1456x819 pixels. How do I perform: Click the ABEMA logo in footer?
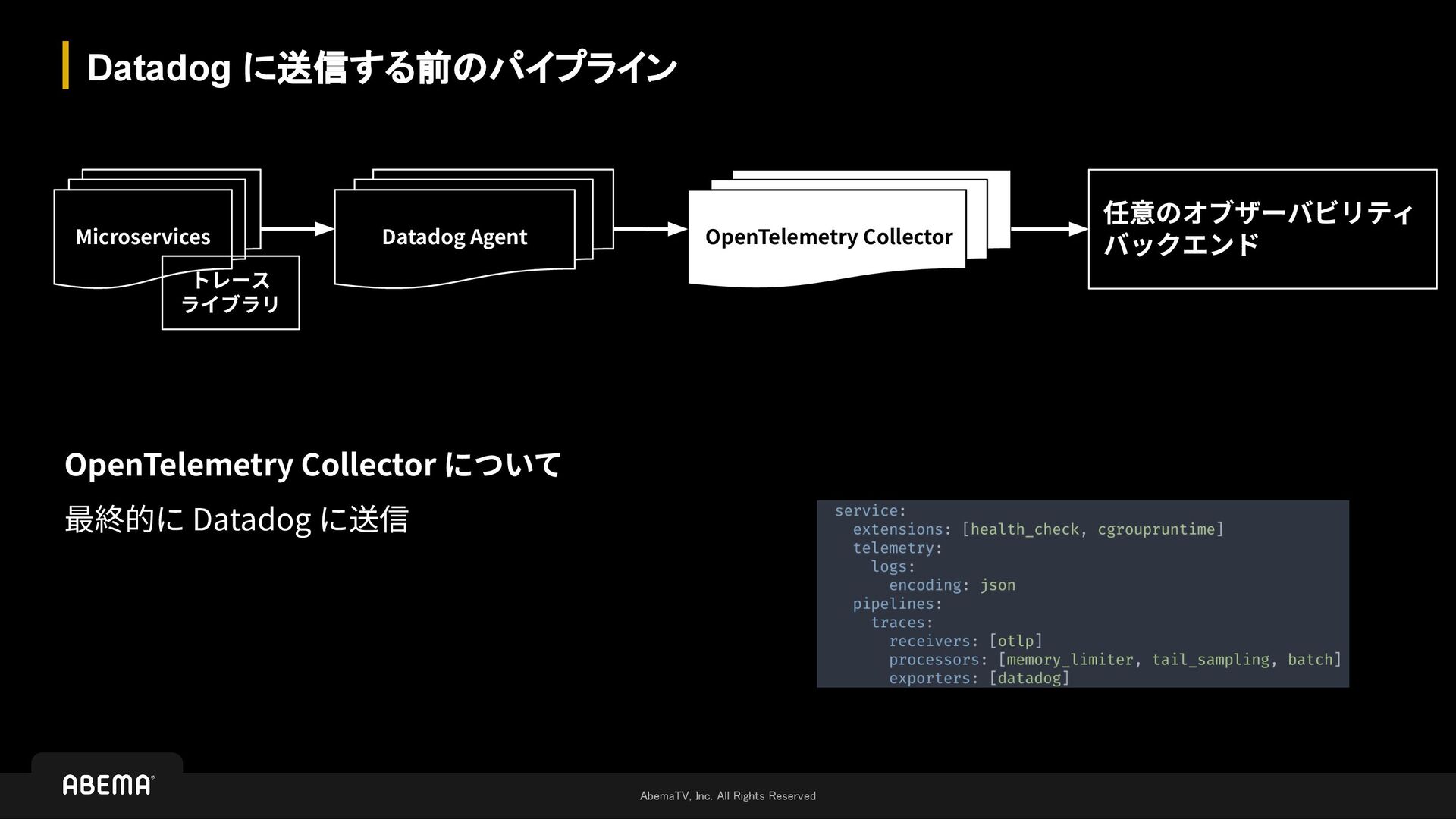(x=108, y=784)
